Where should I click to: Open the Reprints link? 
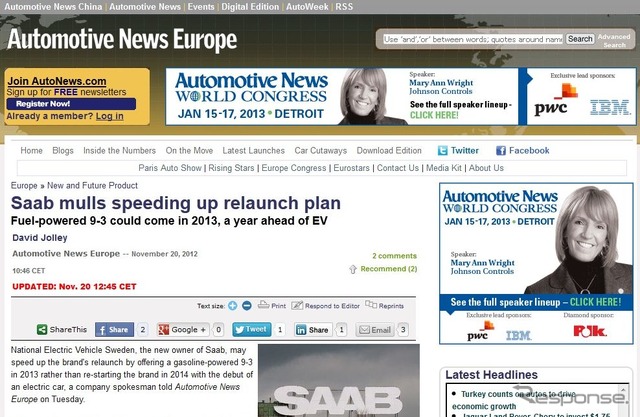point(384,305)
